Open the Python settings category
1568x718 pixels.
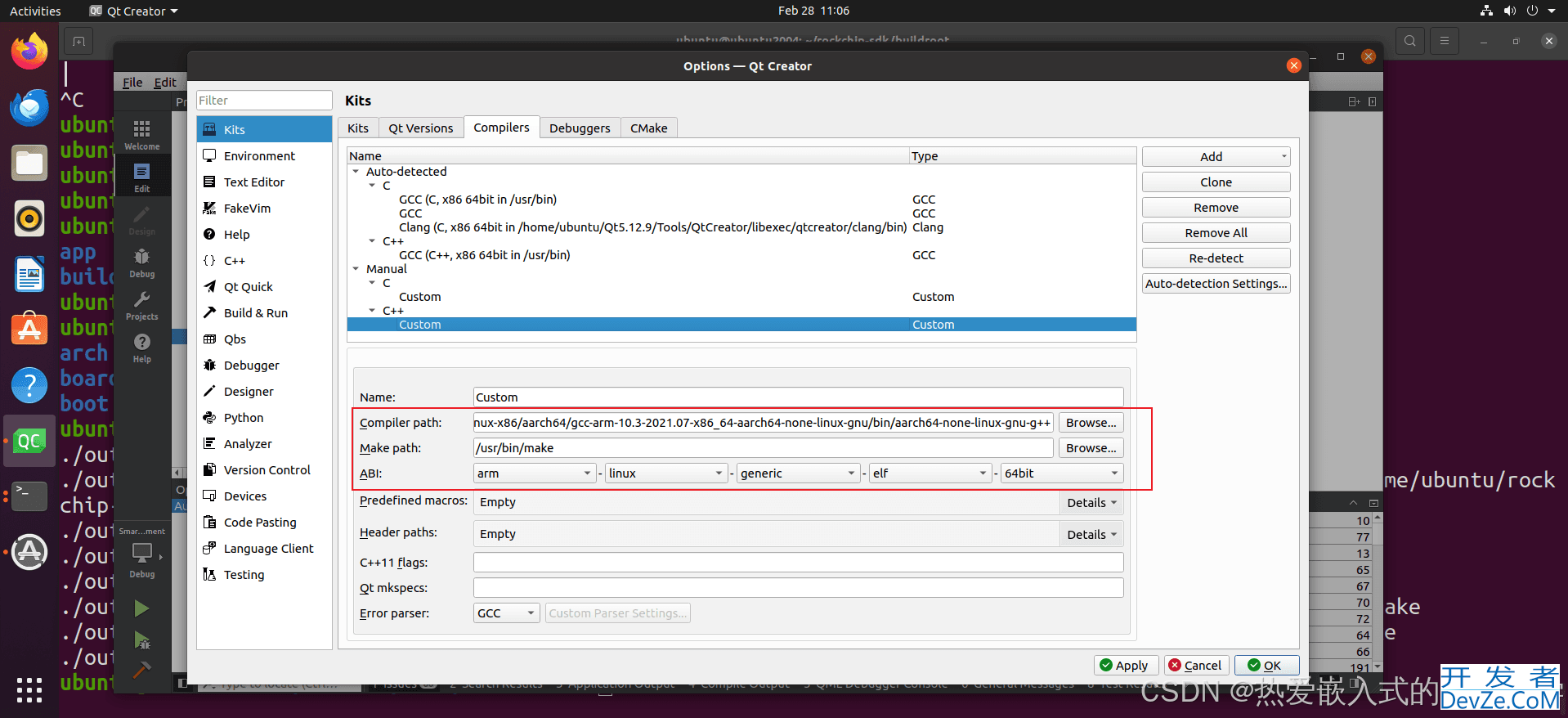tap(264, 417)
